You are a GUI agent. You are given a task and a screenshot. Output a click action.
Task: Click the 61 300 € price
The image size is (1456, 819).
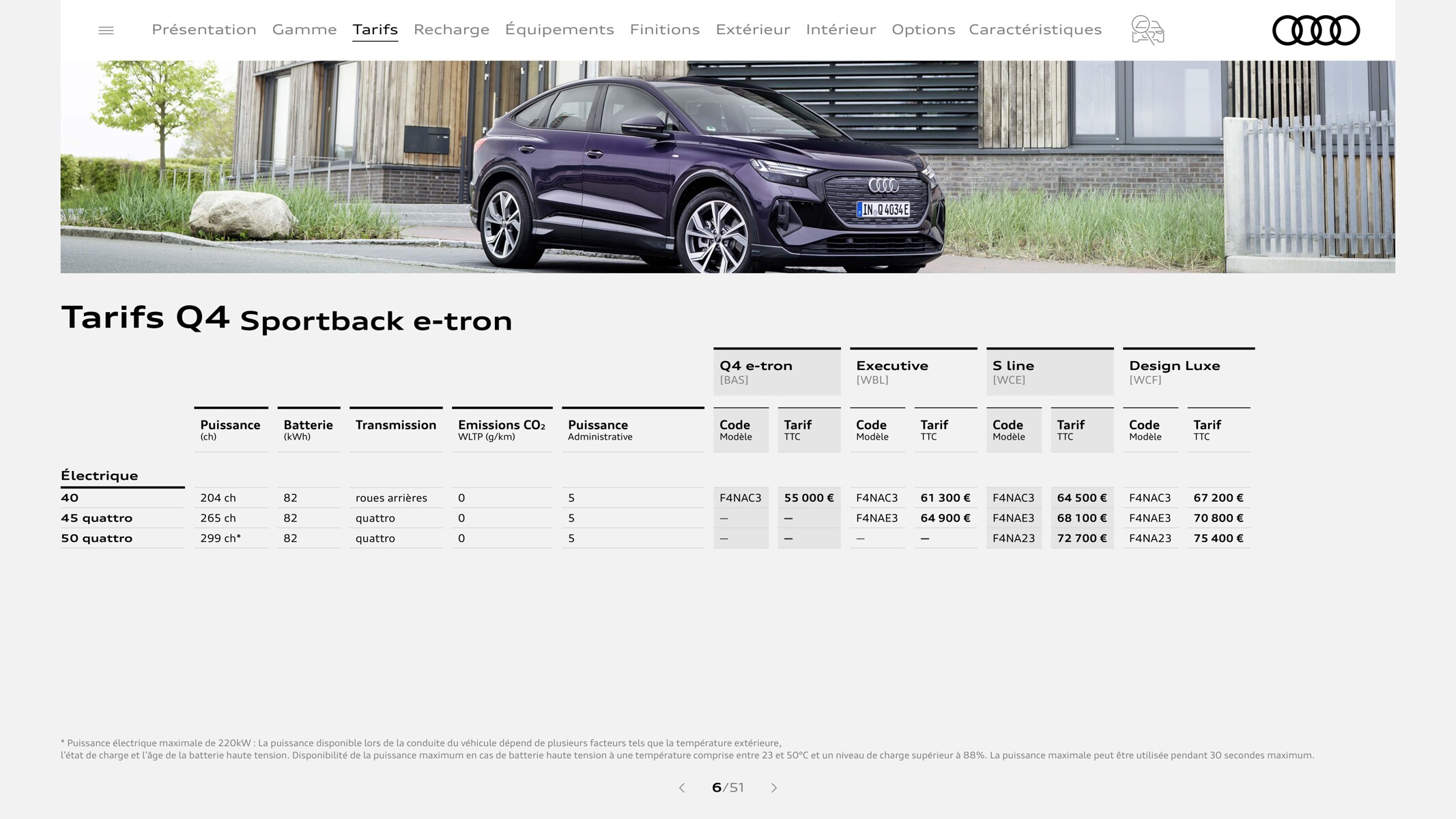coord(945,498)
